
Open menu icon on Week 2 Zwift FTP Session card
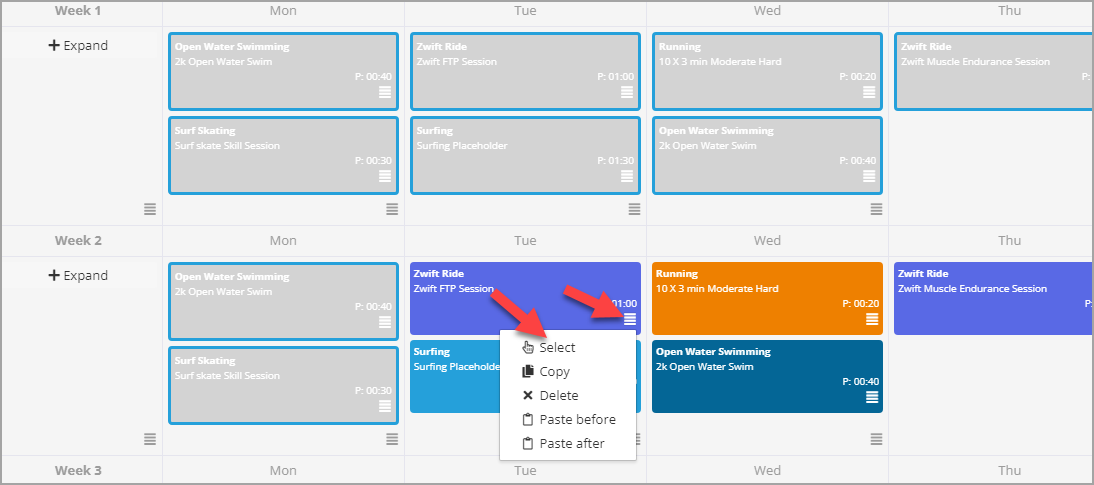click(629, 319)
